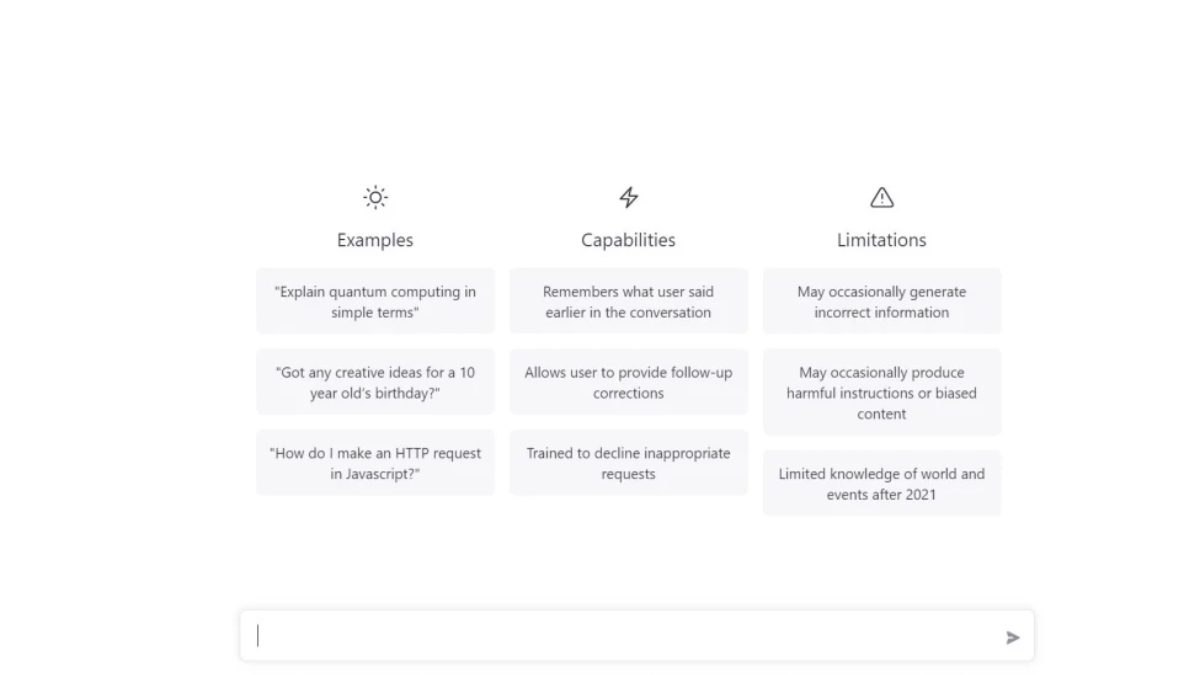Pick the HTTP request in Javascript example
Screen dimensions: 1200x675
coord(375,463)
